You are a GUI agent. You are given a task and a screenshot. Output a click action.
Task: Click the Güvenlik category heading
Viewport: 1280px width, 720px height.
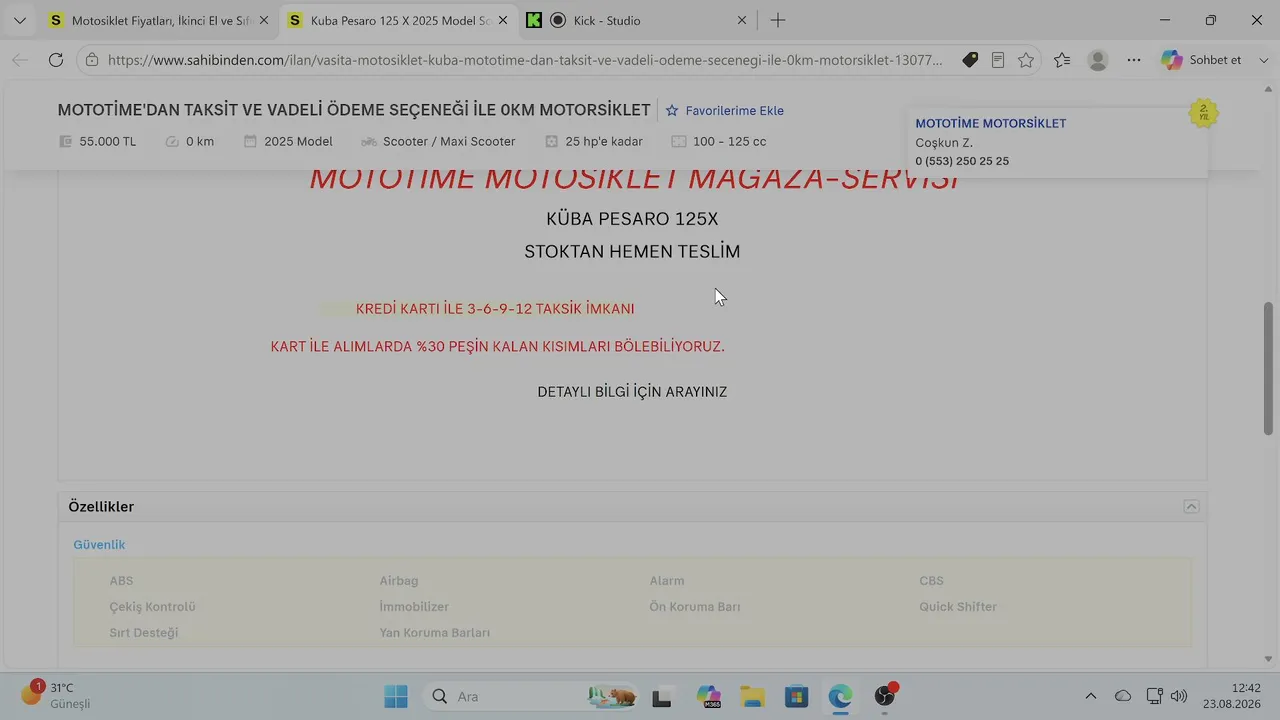99,545
